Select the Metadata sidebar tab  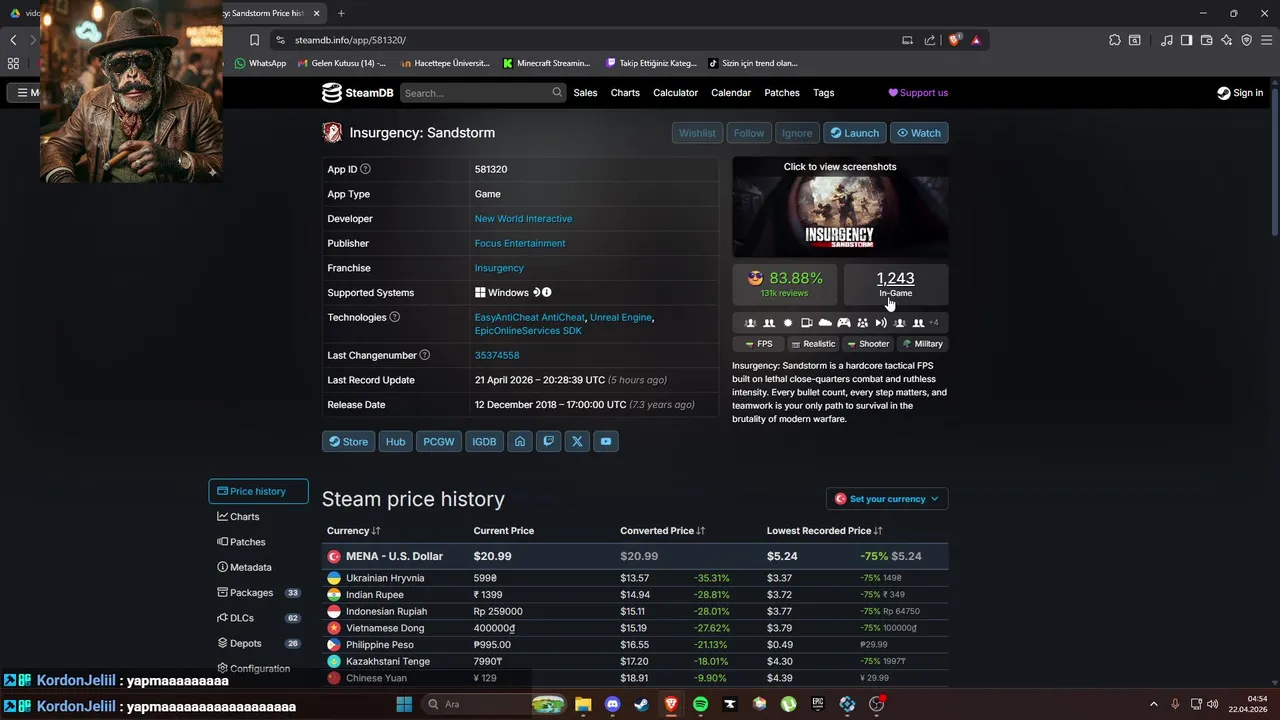(258, 567)
